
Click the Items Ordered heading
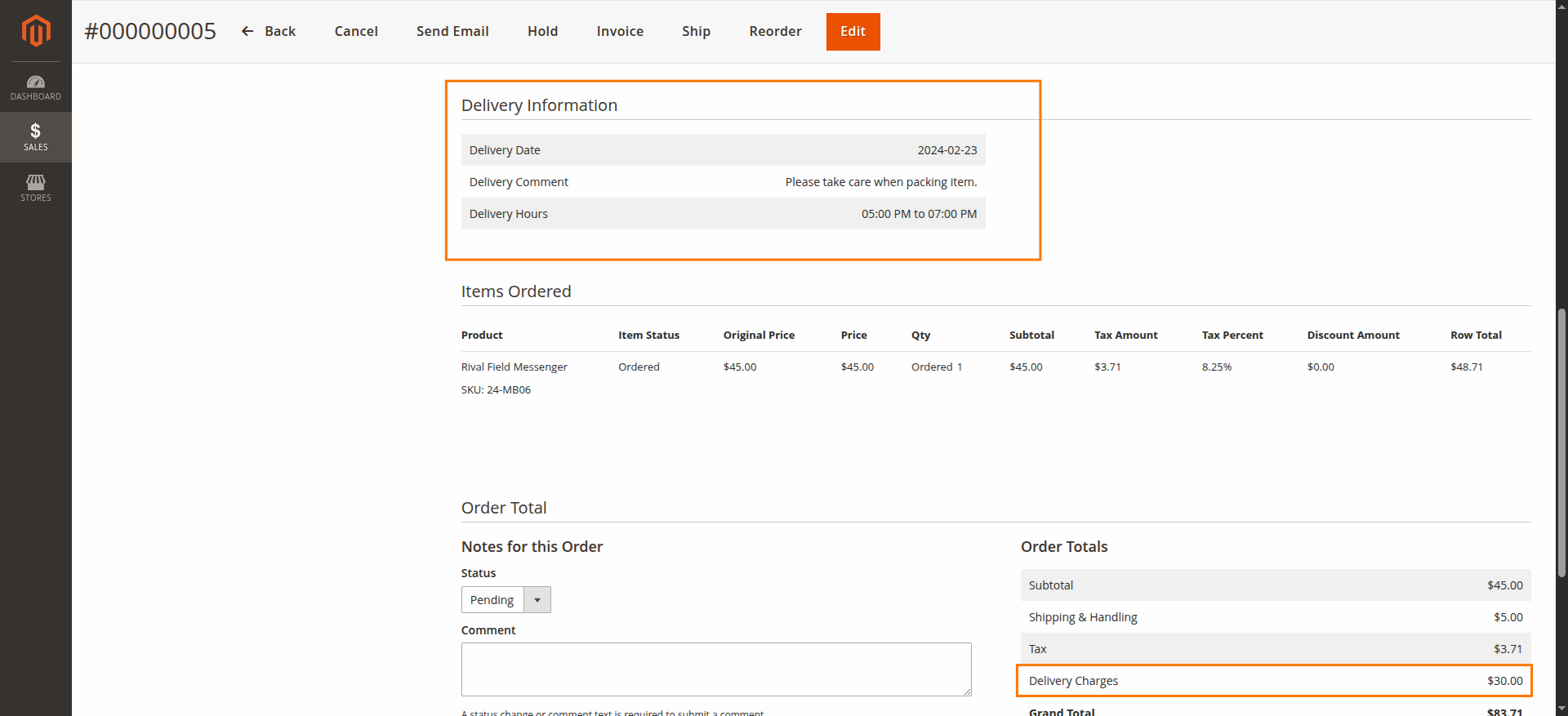pyautogui.click(x=516, y=291)
